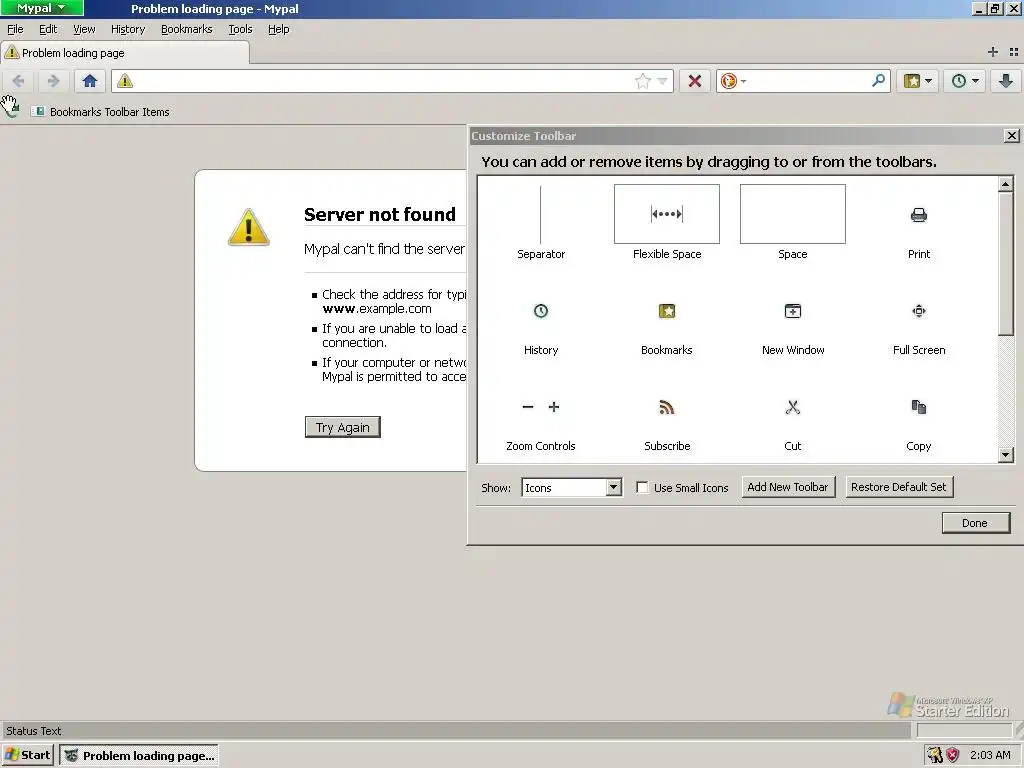Select the Separator palette item
The height and width of the screenshot is (768, 1024).
(541, 224)
